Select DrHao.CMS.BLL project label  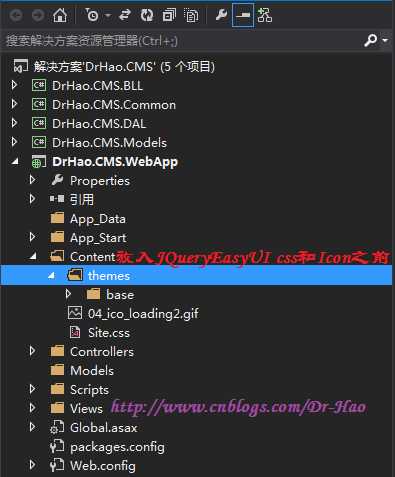point(97,86)
